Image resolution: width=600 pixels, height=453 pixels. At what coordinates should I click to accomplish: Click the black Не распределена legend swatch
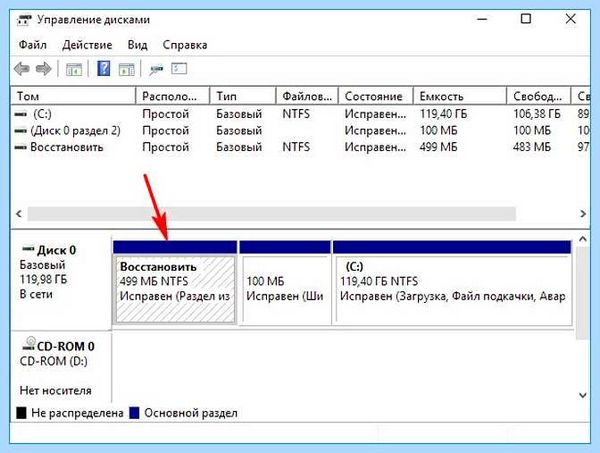click(21, 413)
